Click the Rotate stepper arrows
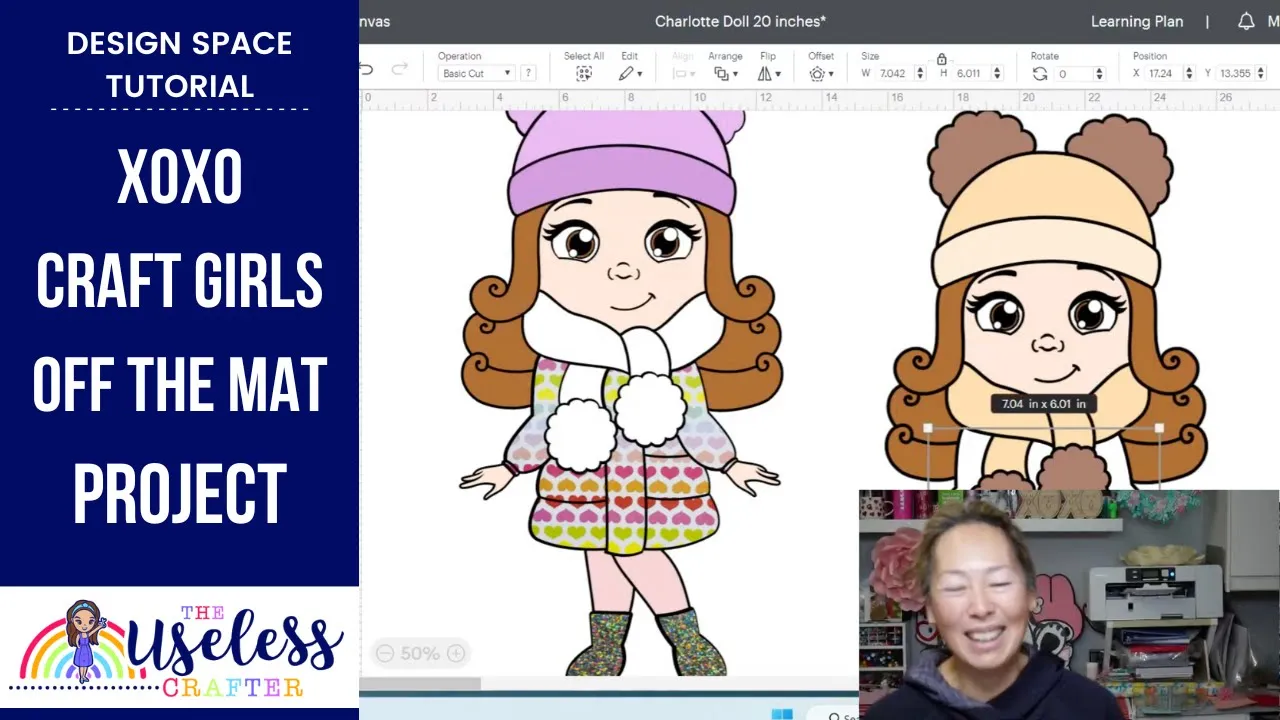1280x720 pixels. 1099,74
